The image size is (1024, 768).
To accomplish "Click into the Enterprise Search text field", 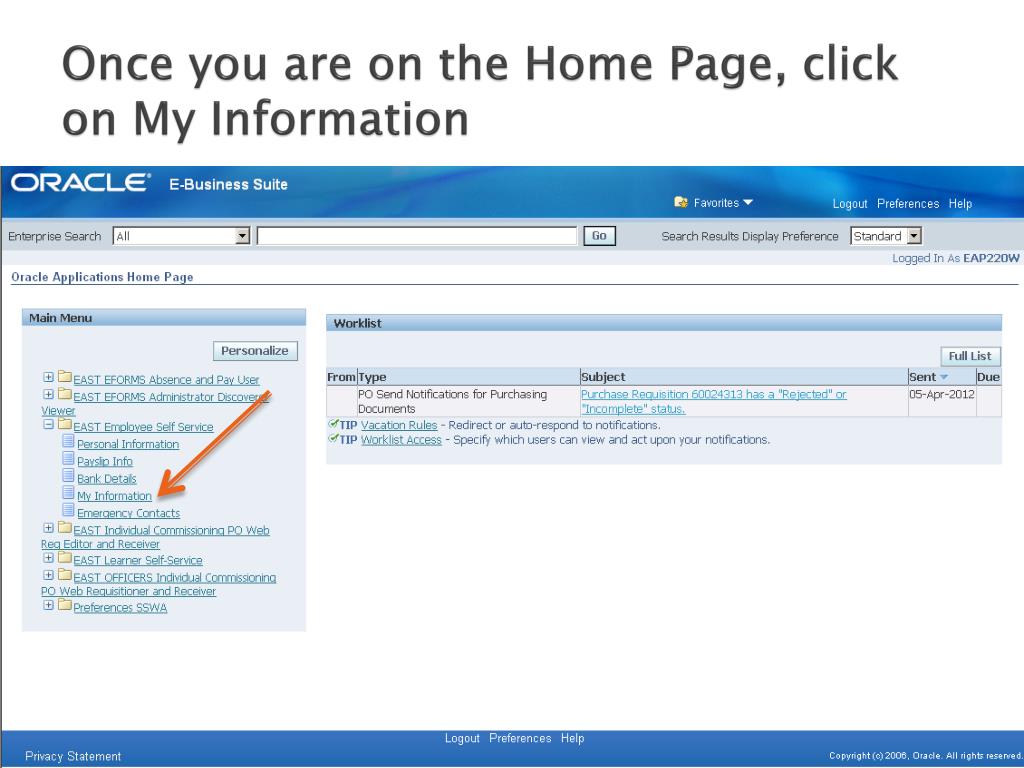I will (x=417, y=236).
